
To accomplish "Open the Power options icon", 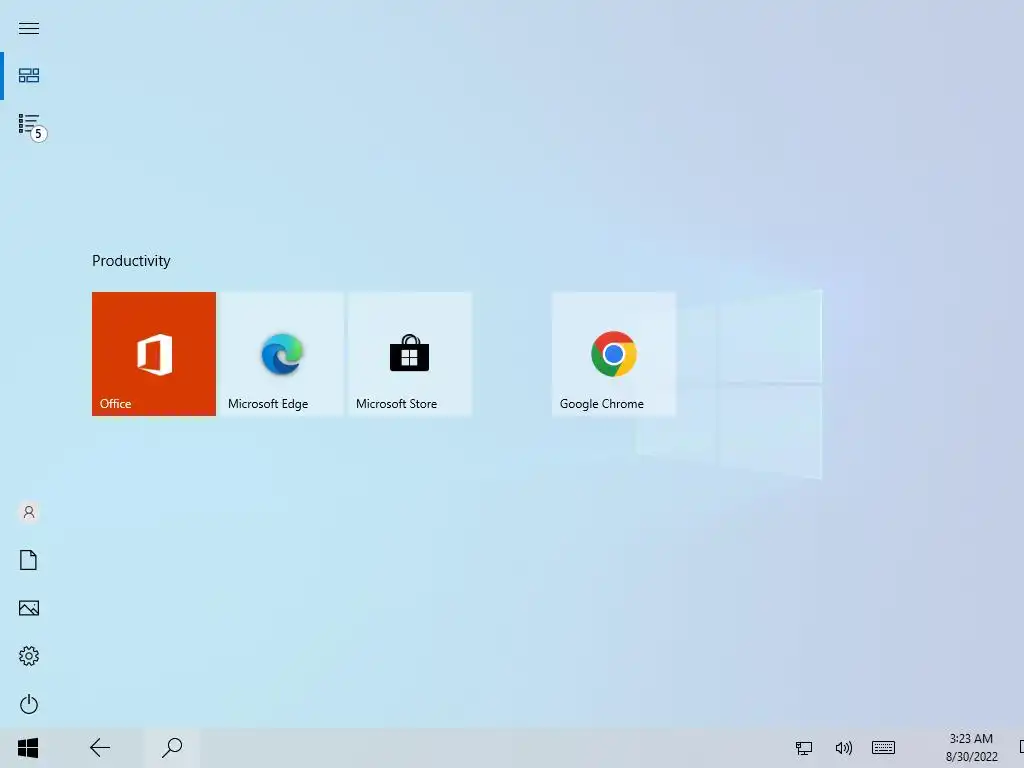I will tap(29, 704).
